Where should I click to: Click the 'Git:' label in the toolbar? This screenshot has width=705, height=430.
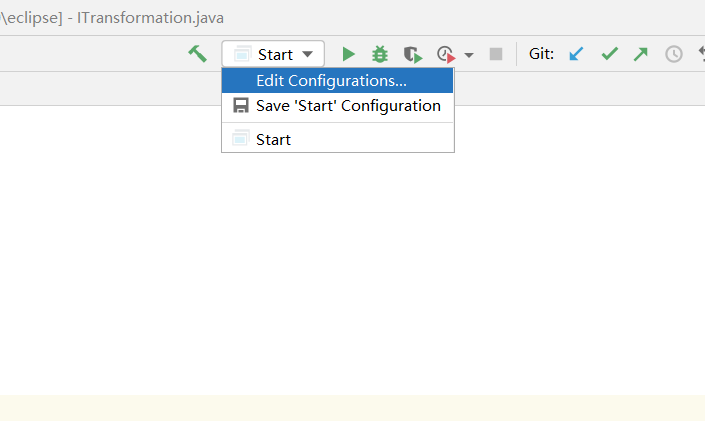541,54
